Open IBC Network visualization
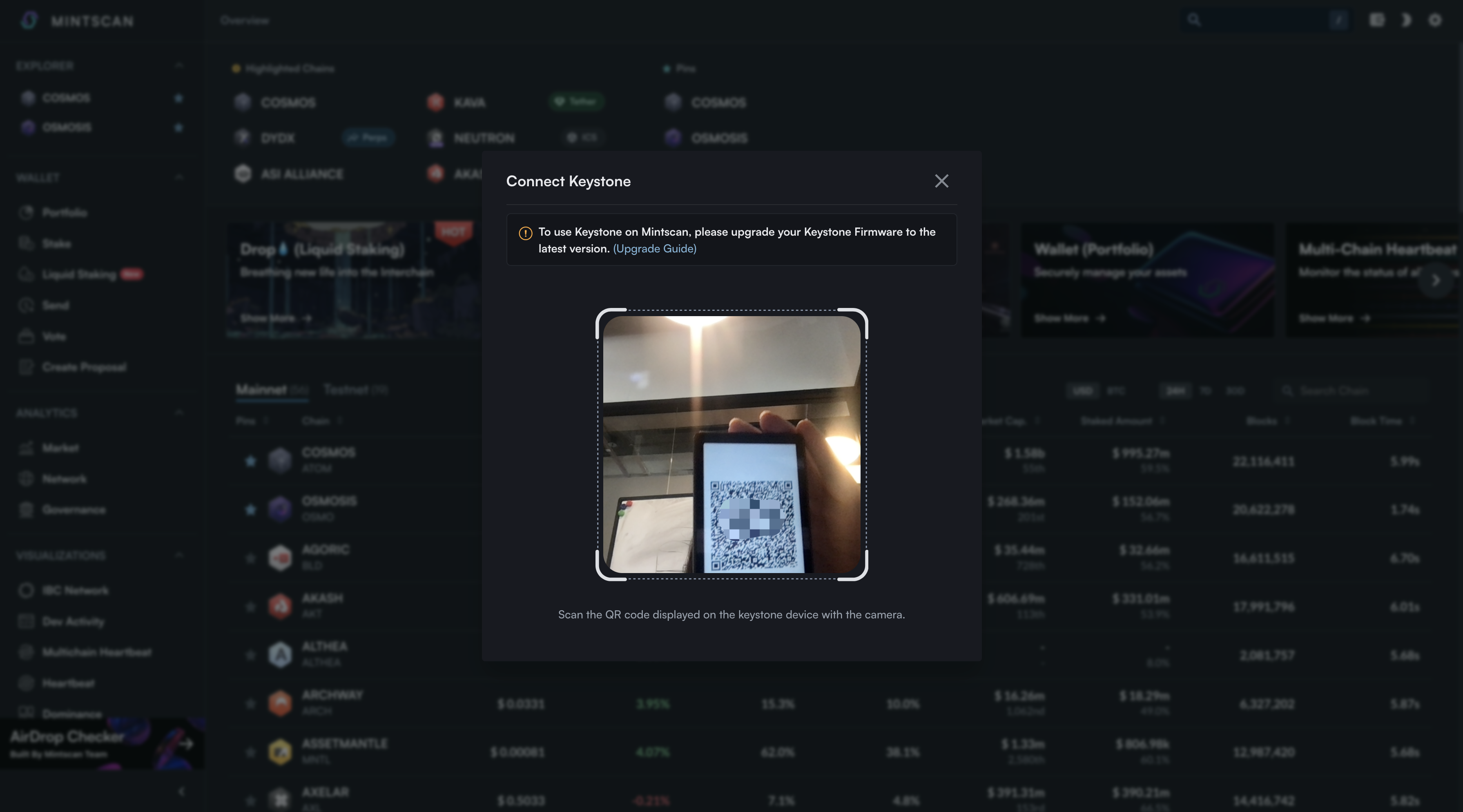Viewport: 1463px width, 812px height. 75,591
